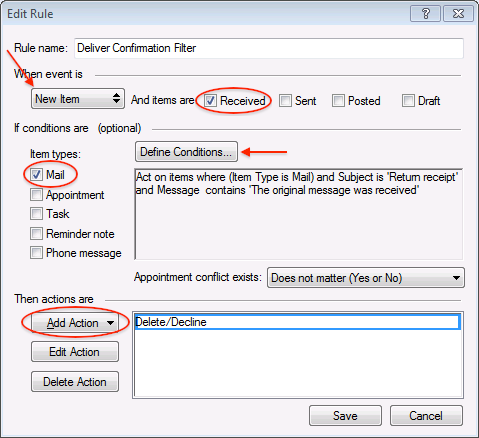Check the Draft option

click(408, 101)
